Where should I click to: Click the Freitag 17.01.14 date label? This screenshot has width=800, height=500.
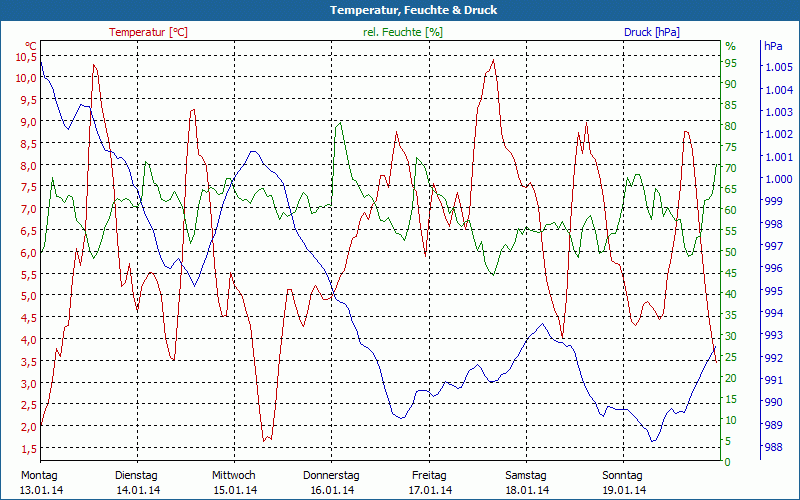click(x=429, y=482)
